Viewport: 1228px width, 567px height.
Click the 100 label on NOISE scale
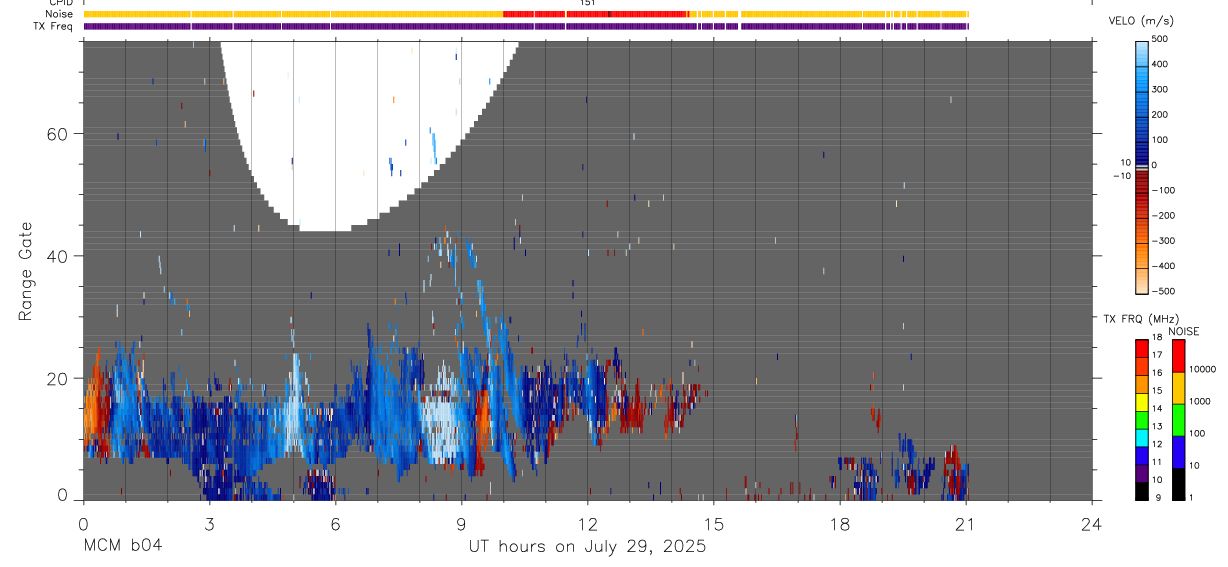[1198, 433]
